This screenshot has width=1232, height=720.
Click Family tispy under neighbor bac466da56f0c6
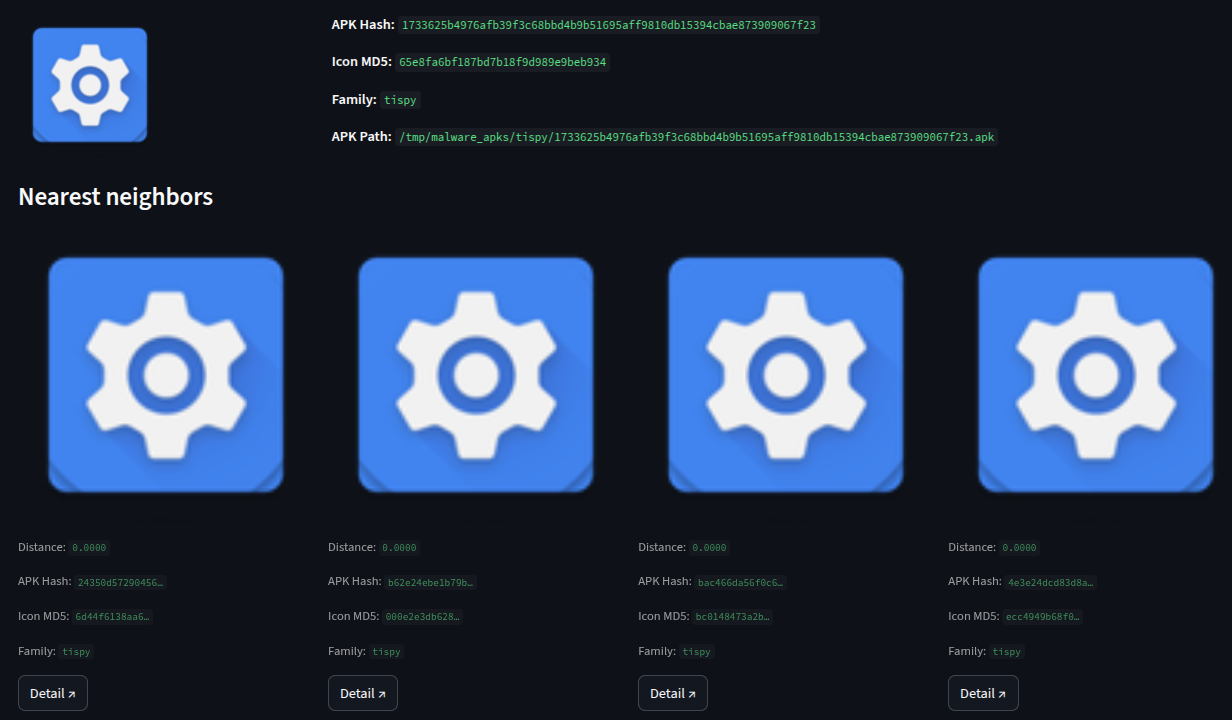coord(696,652)
